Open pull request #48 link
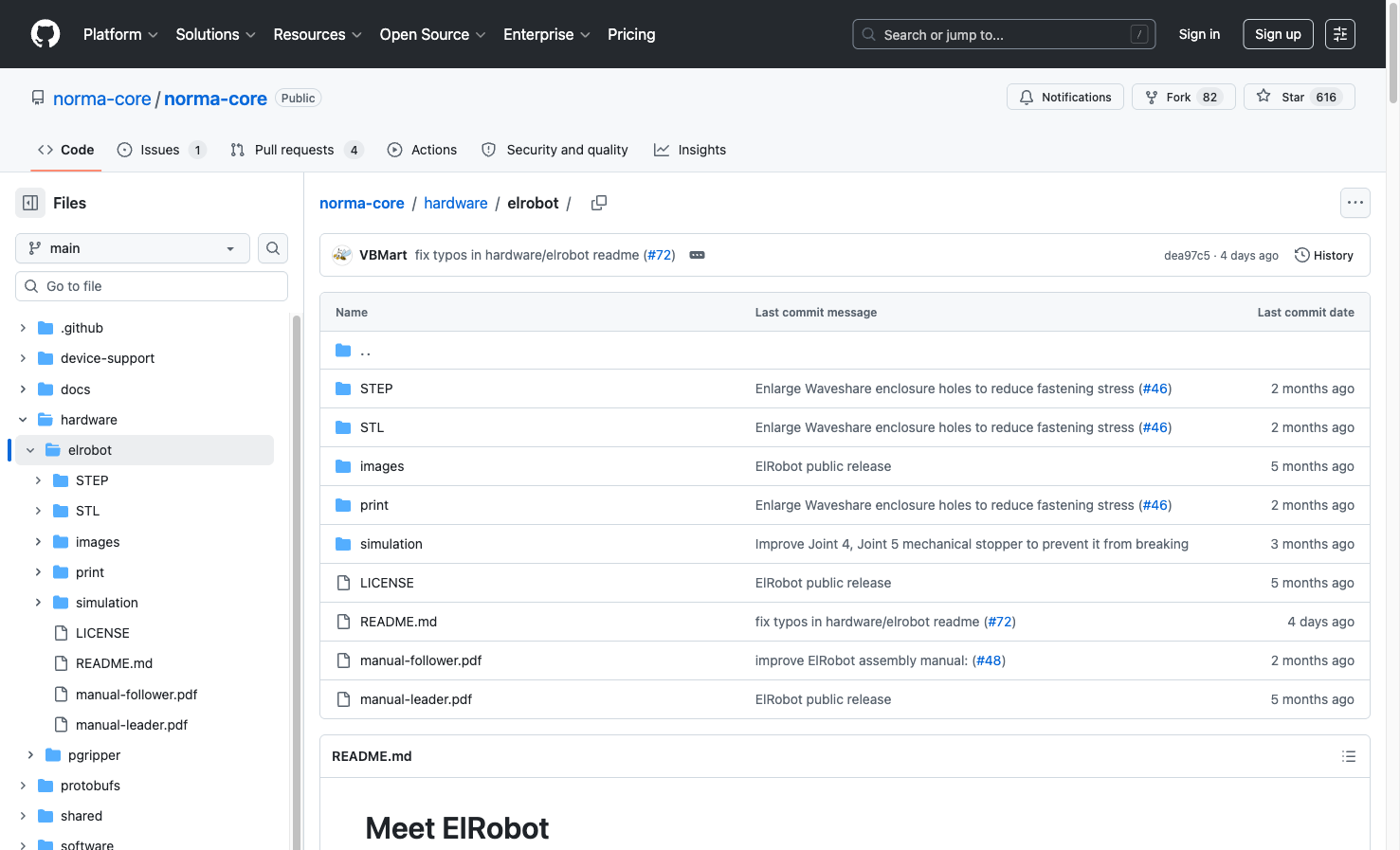 coord(989,660)
